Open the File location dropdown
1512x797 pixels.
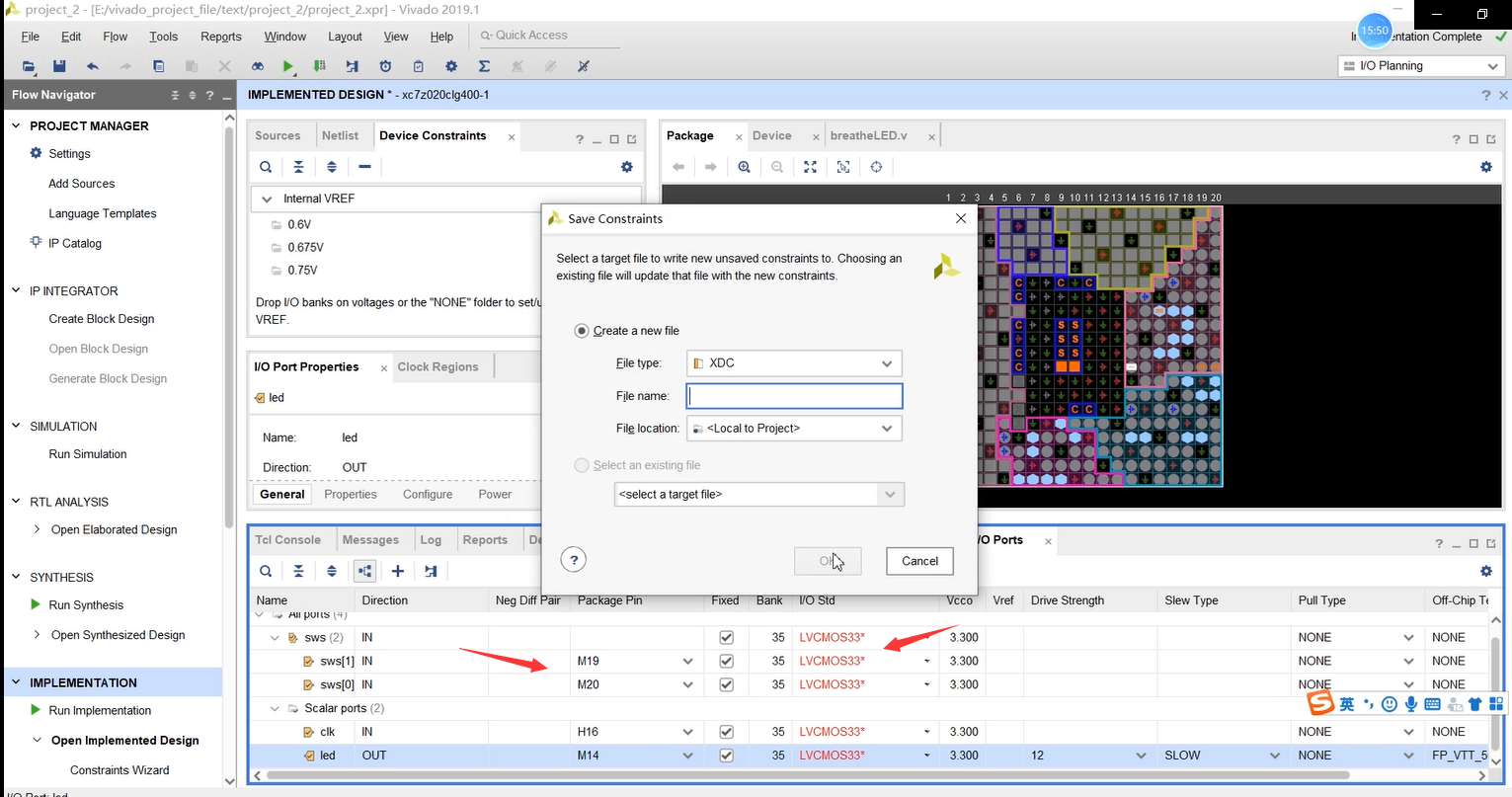pos(794,429)
